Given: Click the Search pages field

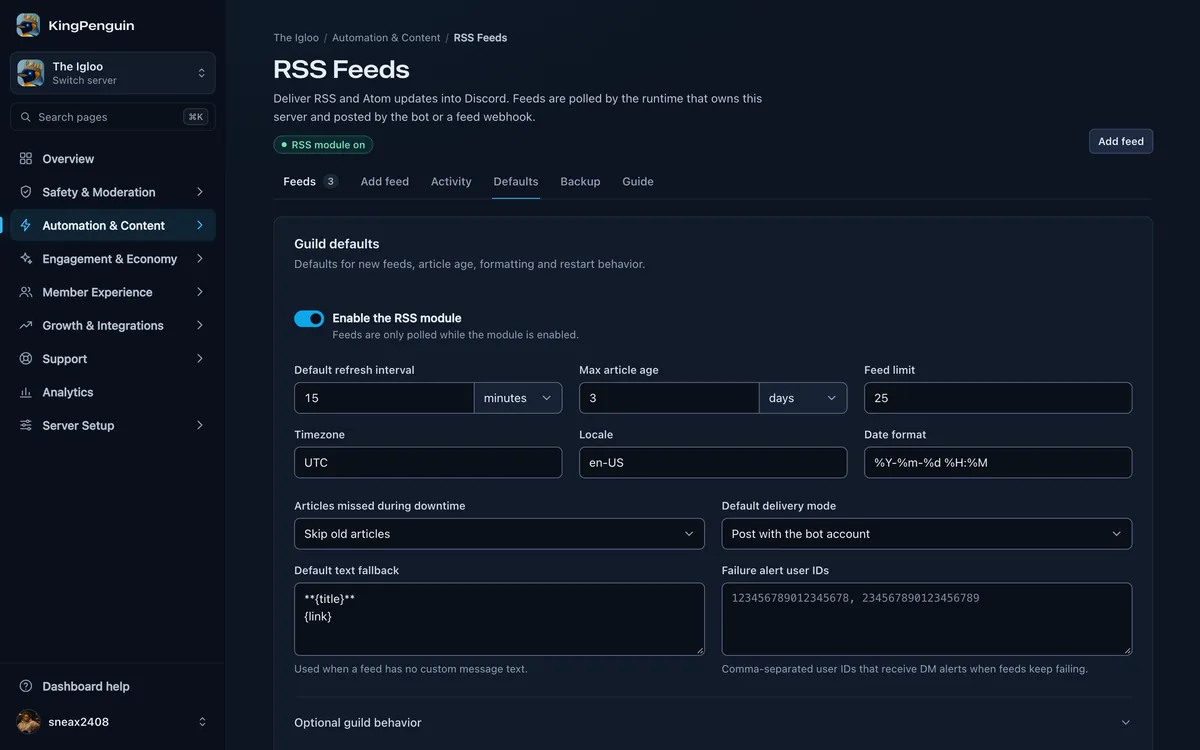Looking at the screenshot, I should (x=113, y=117).
